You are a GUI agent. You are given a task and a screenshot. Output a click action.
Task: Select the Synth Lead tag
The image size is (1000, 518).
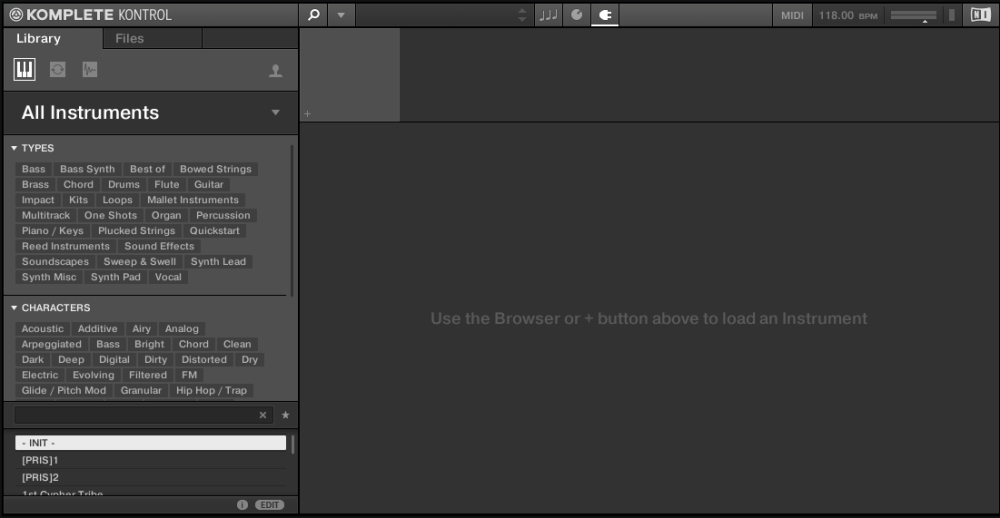coord(218,262)
